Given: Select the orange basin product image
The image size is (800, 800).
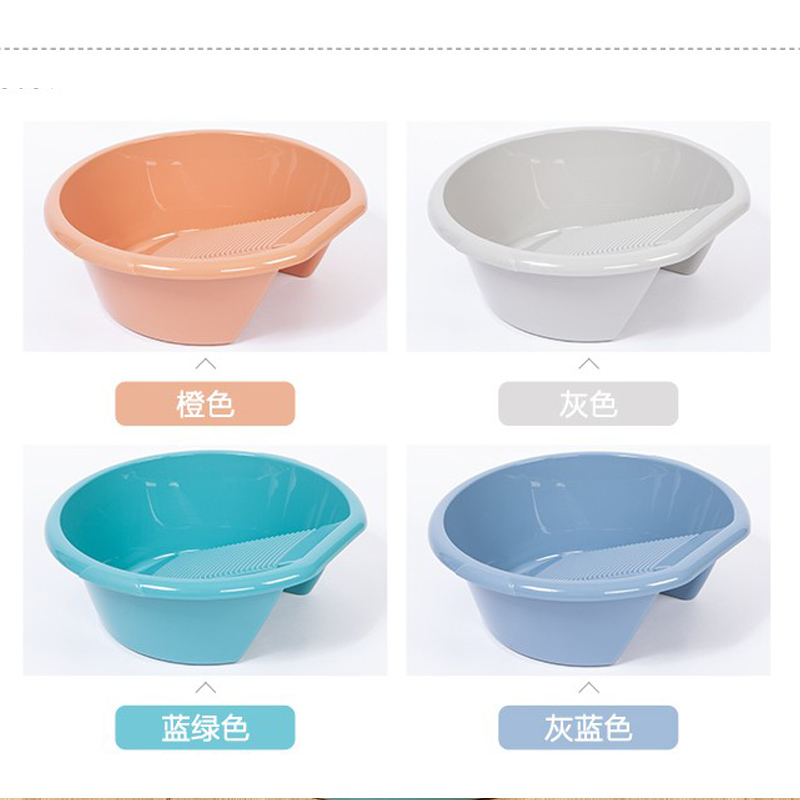Looking at the screenshot, I should [205, 236].
